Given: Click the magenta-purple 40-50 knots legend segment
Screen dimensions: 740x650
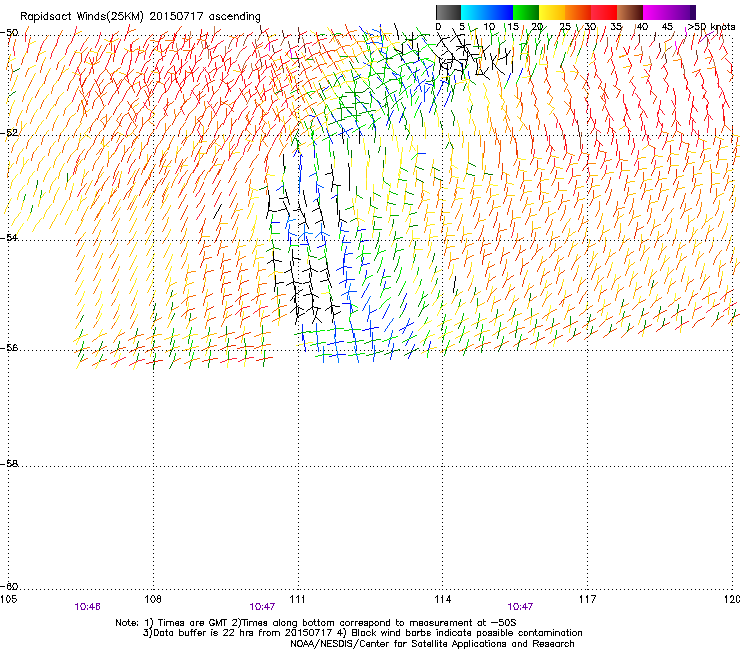Looking at the screenshot, I should coord(669,12).
